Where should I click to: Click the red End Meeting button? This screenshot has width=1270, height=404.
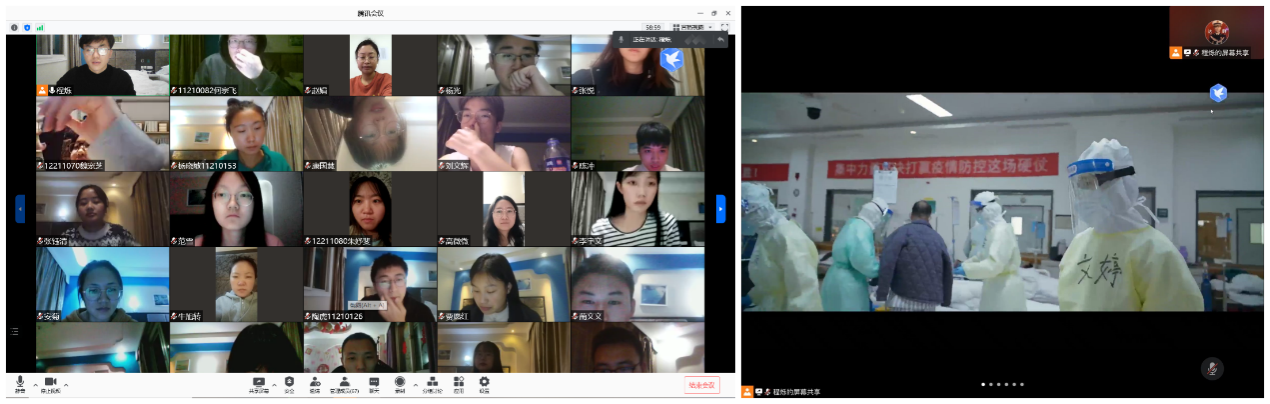tap(702, 384)
